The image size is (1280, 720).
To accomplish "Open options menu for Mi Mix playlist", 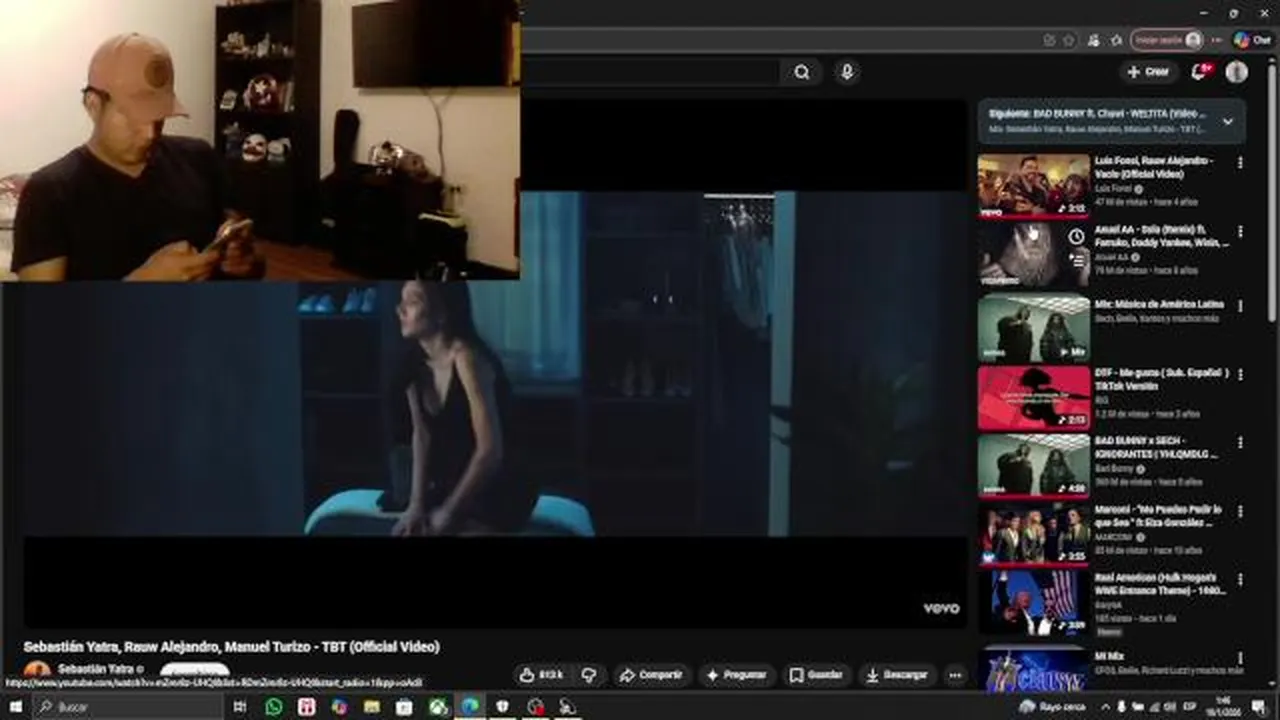I will pyautogui.click(x=1240, y=658).
